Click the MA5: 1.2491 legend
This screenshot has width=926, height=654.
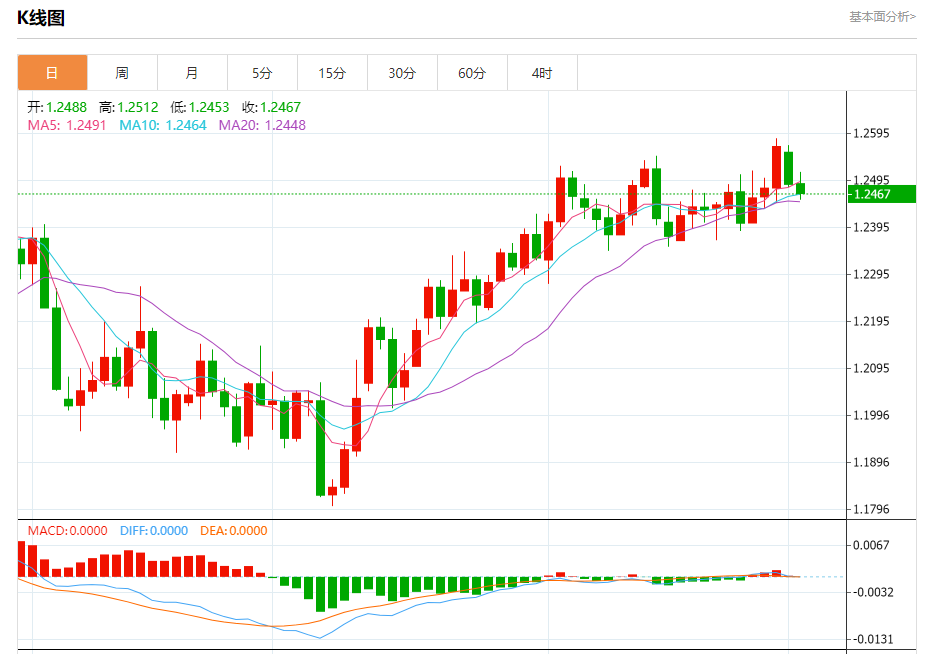(x=67, y=125)
